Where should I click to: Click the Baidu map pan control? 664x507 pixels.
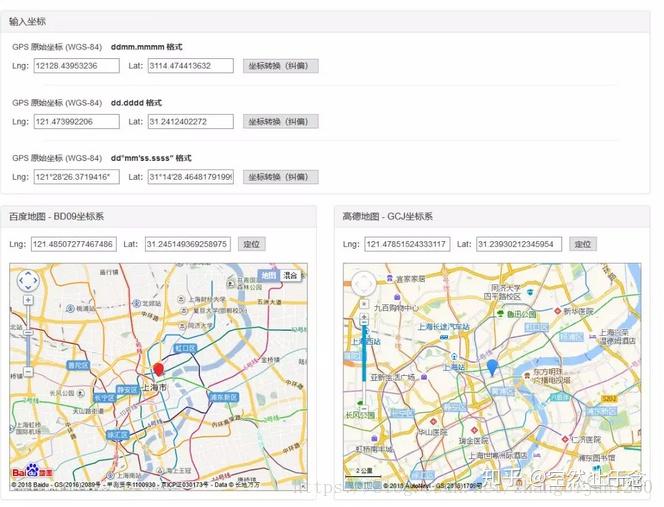(28, 280)
